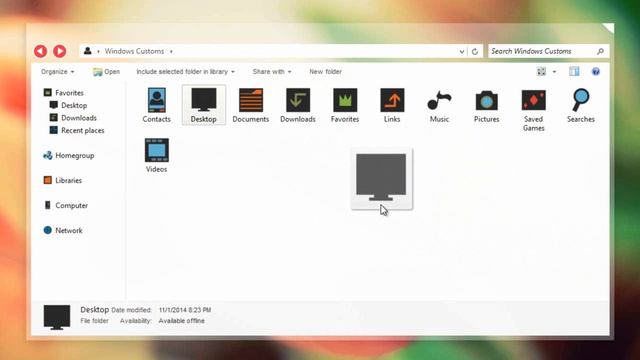Expand the arrow after Windows Customs breadcrumb
The image size is (640, 360).
[x=171, y=51]
